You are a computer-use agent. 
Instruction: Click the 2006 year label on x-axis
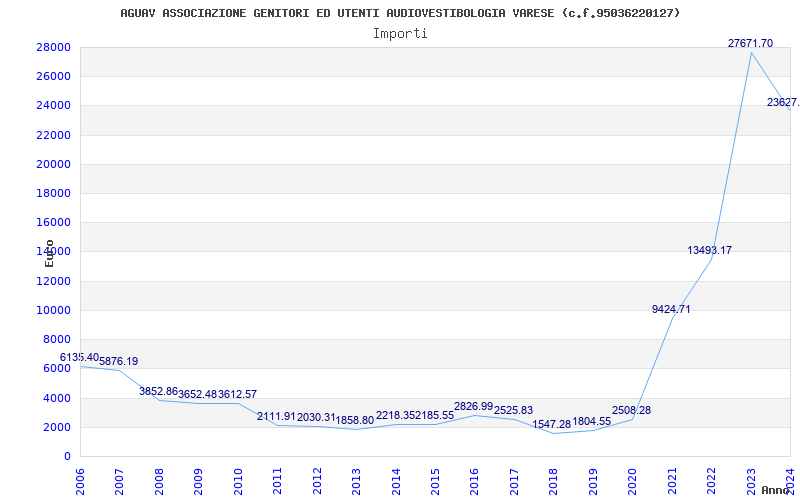[81, 477]
